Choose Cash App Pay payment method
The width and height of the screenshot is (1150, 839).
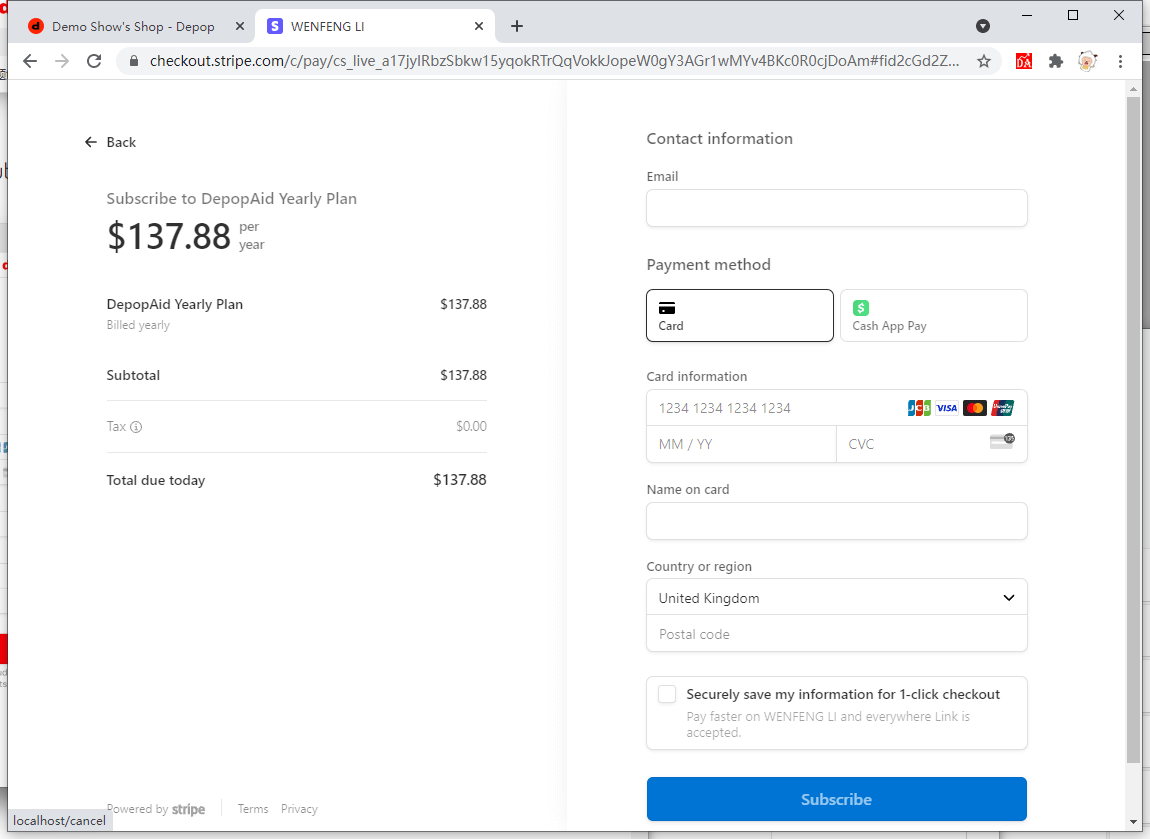[933, 315]
